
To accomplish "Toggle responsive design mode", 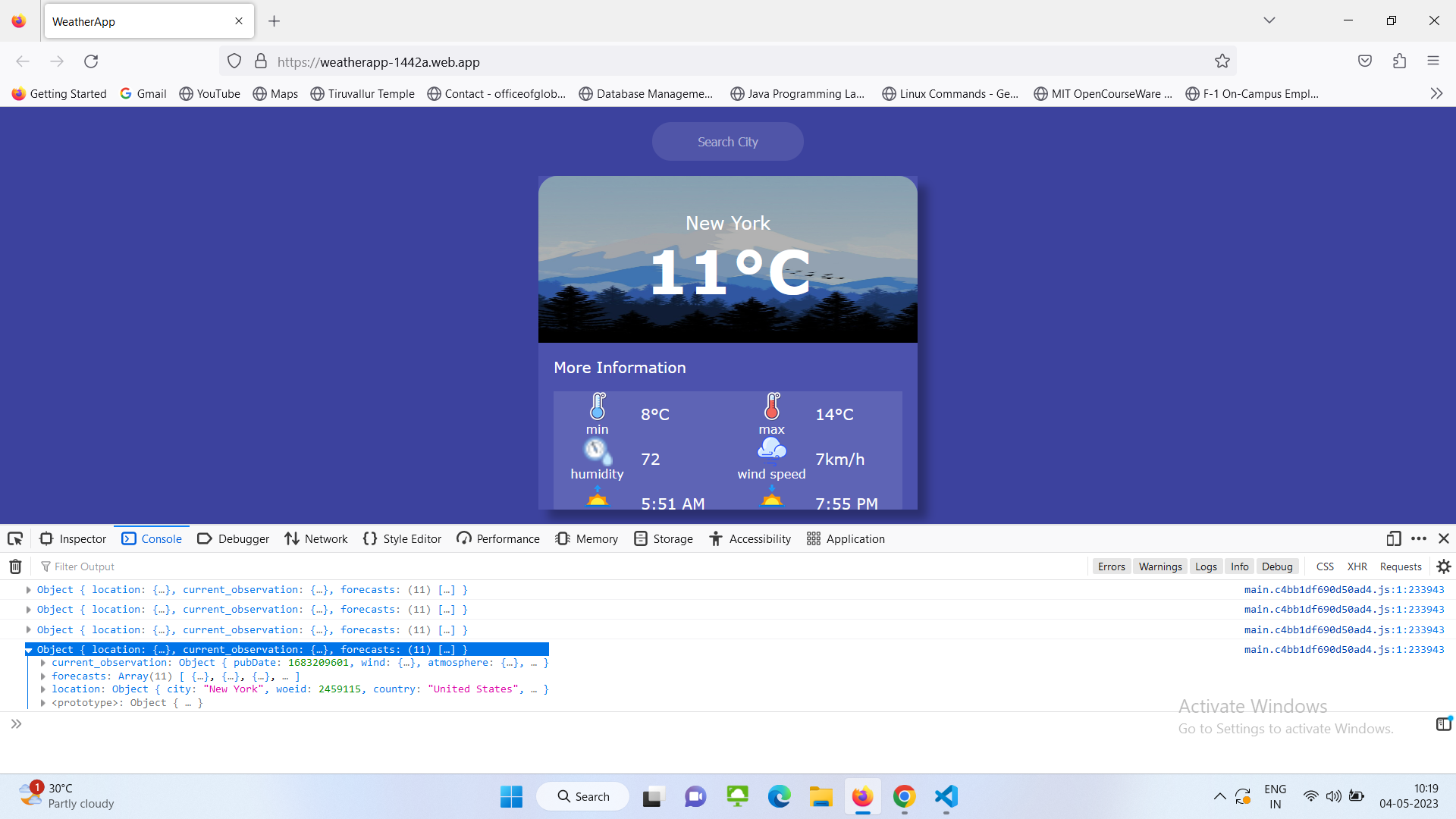I will coord(1394,538).
